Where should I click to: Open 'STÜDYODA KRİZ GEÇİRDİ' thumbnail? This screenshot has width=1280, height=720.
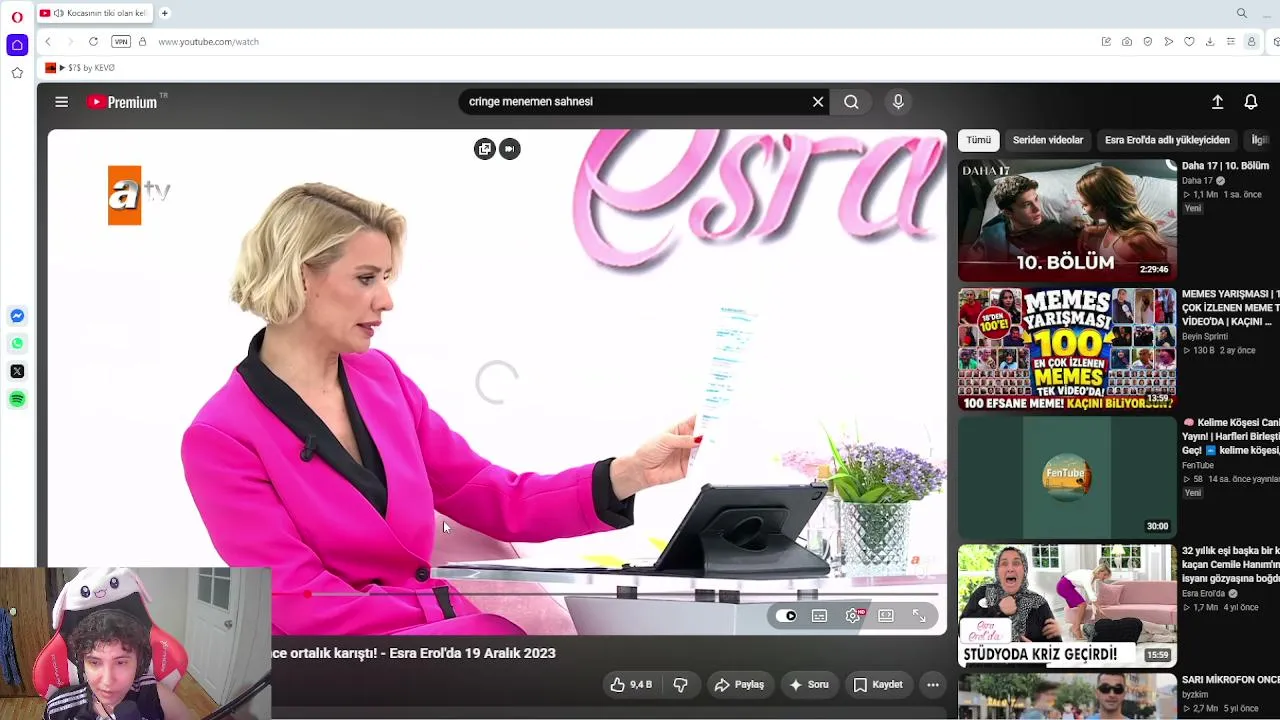pos(1067,606)
